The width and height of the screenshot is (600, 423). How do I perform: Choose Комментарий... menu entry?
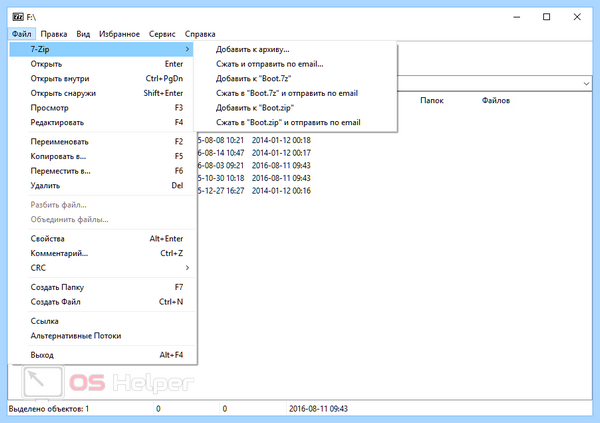click(x=101, y=253)
